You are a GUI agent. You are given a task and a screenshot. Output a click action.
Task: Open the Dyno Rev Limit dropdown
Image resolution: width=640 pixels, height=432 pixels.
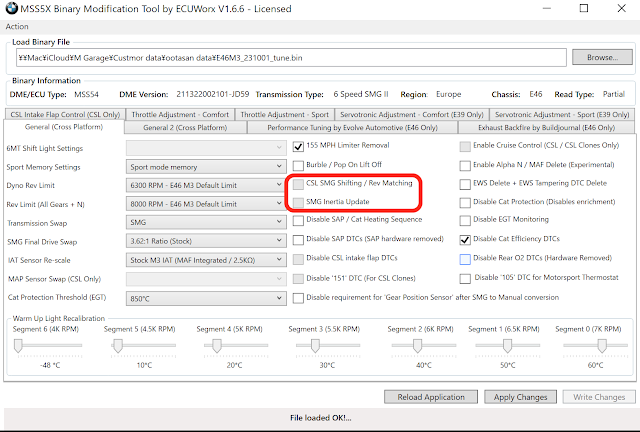pos(206,185)
